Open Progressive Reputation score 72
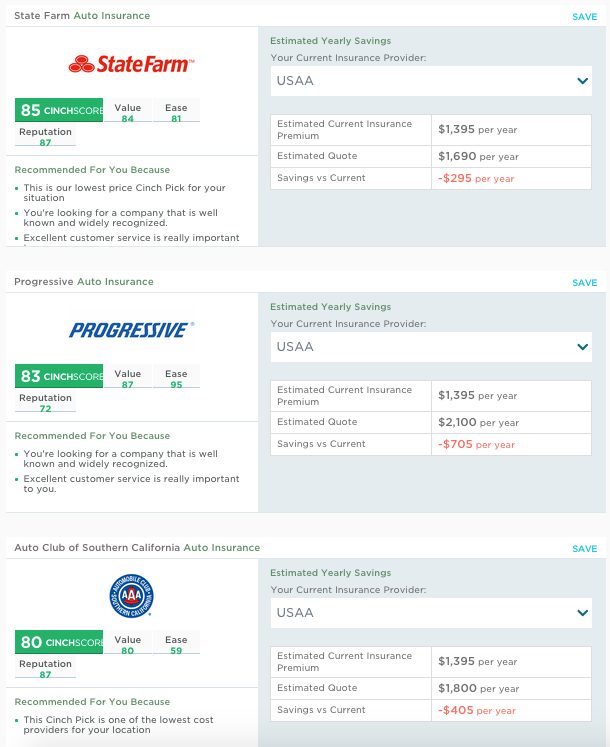Image resolution: width=610 pixels, height=747 pixels. 45,402
